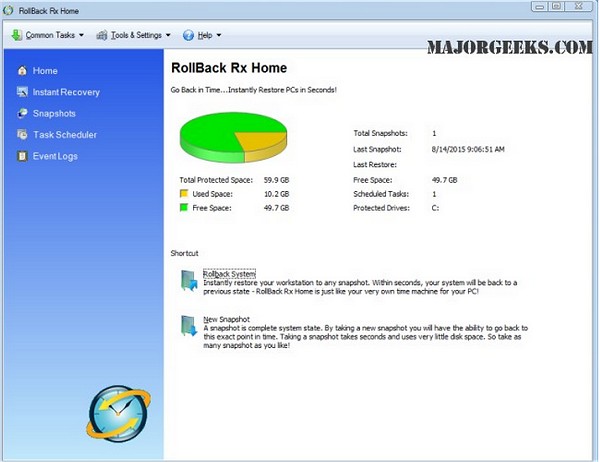Click the Protected Drives value C:
The image size is (600, 462).
435,208
